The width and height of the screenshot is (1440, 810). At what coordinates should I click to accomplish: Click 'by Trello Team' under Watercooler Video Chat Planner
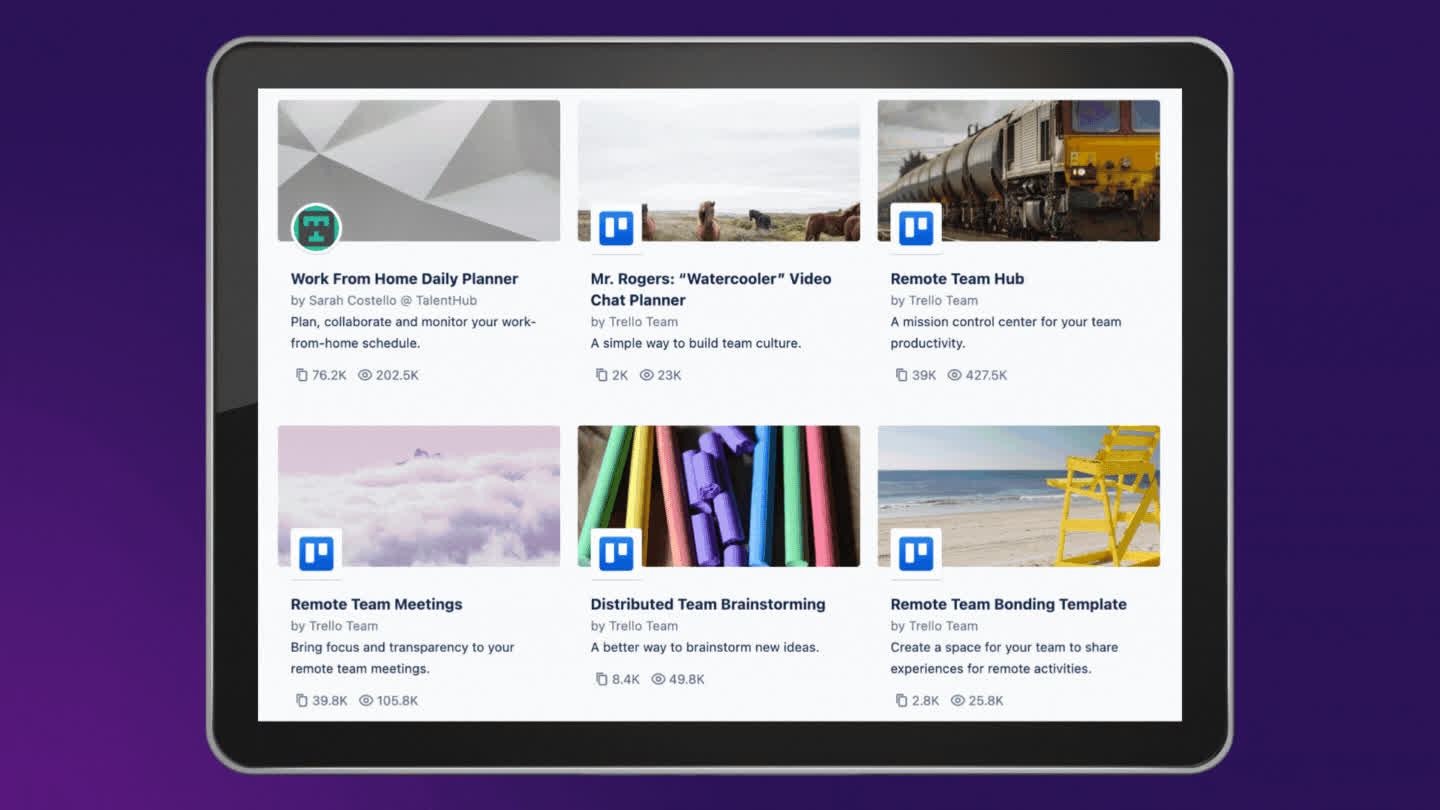pyautogui.click(x=634, y=322)
